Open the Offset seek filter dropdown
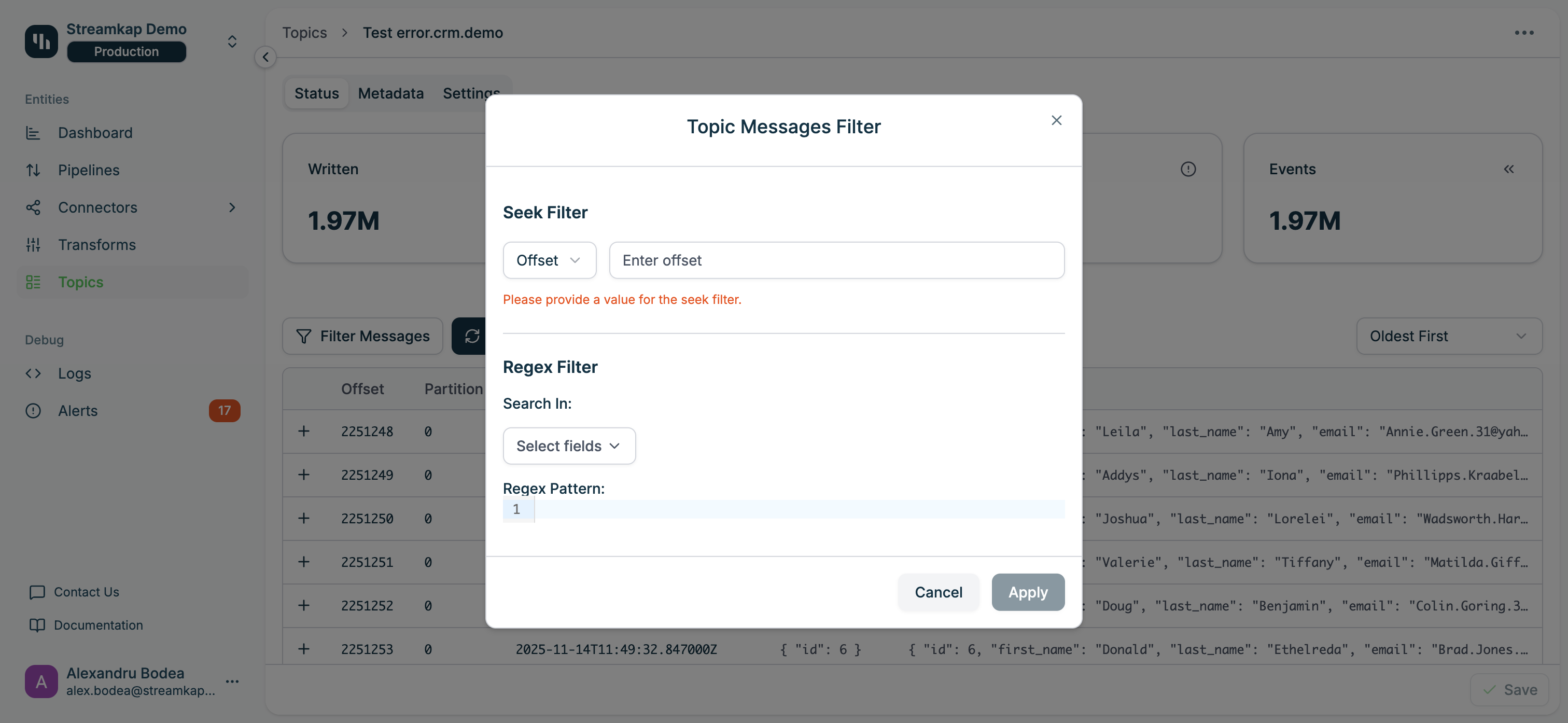Viewport: 1568px width, 723px height. point(549,260)
